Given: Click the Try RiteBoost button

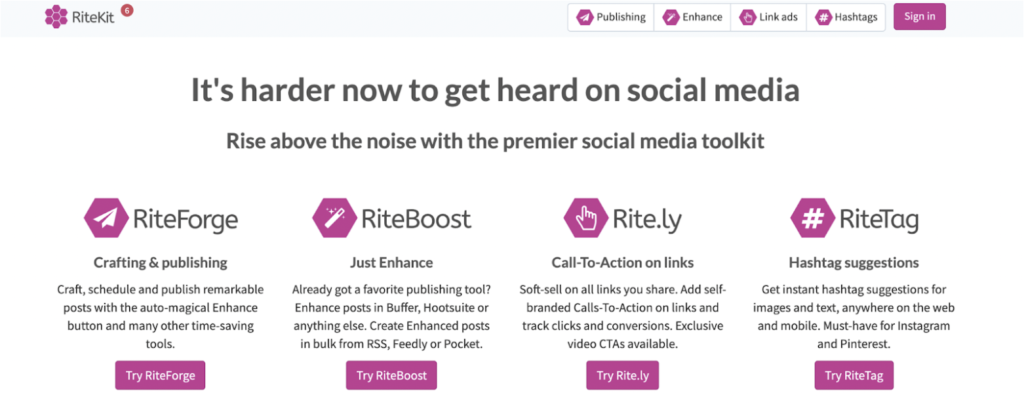Looking at the screenshot, I should coord(391,376).
